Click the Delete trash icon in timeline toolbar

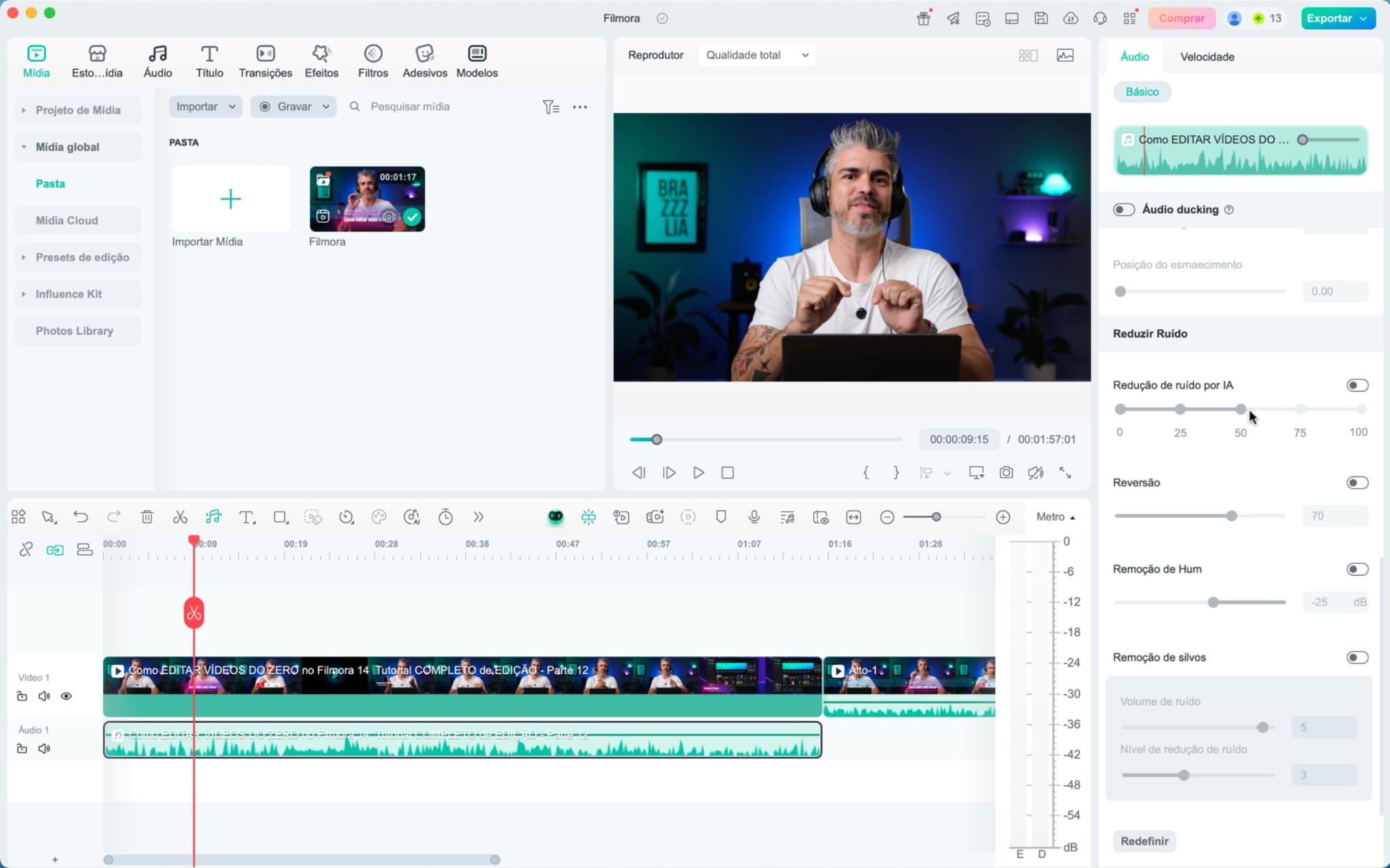[x=147, y=517]
